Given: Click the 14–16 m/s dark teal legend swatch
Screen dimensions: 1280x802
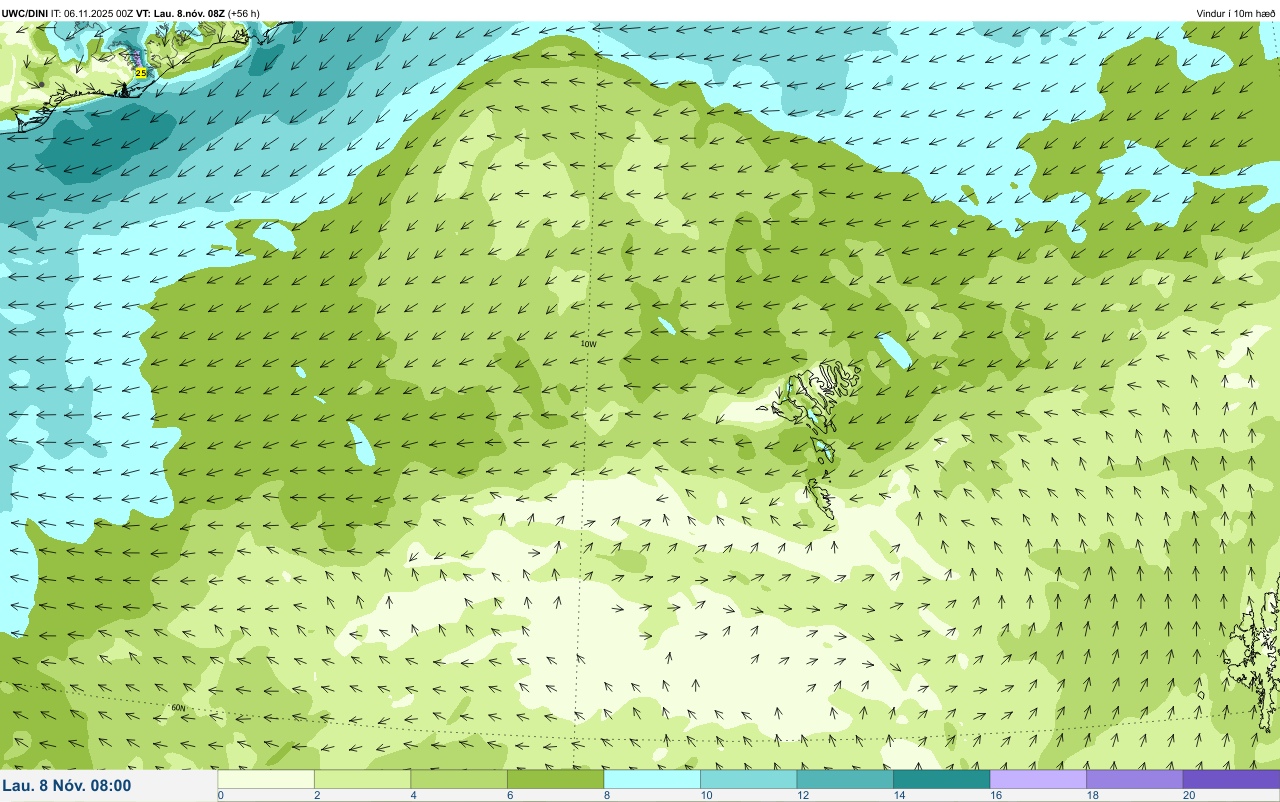Looking at the screenshot, I should tap(941, 779).
